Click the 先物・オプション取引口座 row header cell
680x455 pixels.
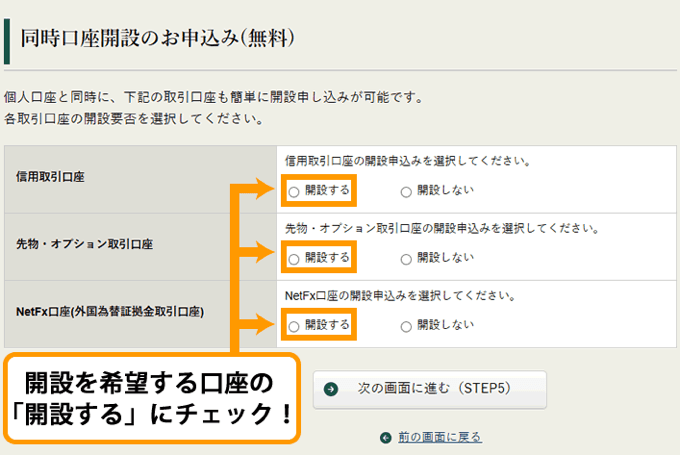coord(140,244)
